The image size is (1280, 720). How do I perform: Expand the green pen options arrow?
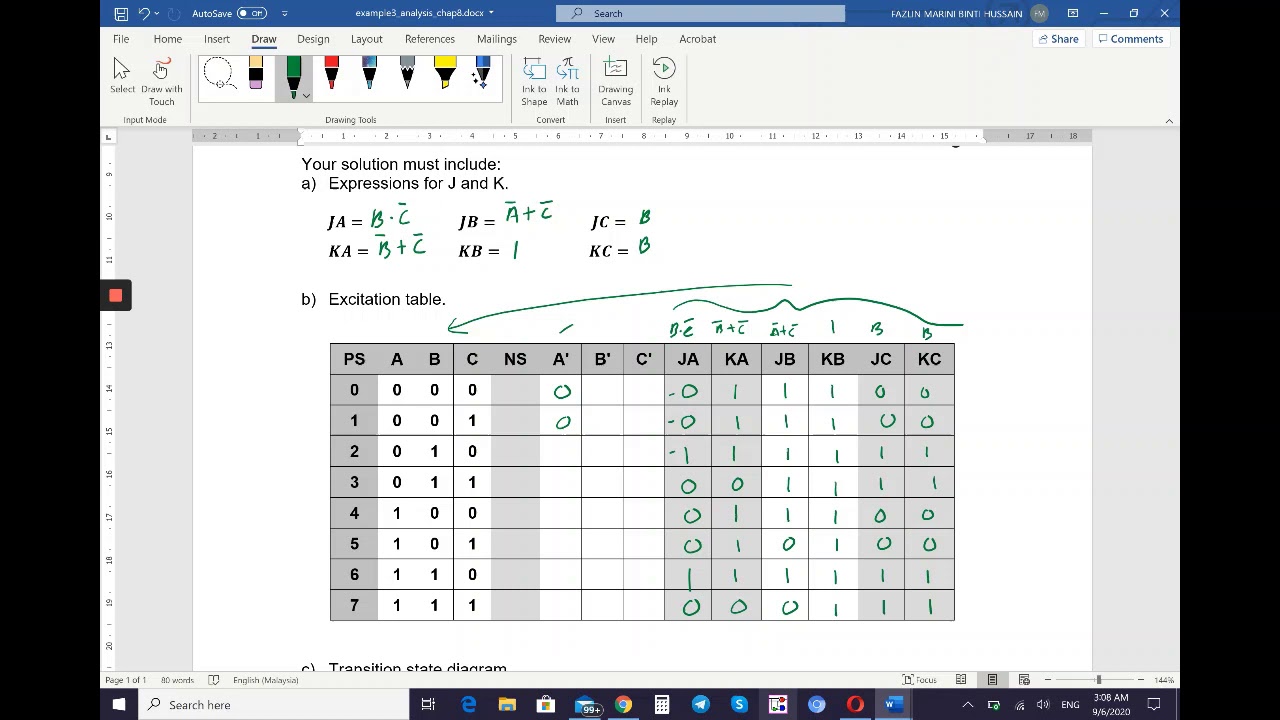click(306, 96)
